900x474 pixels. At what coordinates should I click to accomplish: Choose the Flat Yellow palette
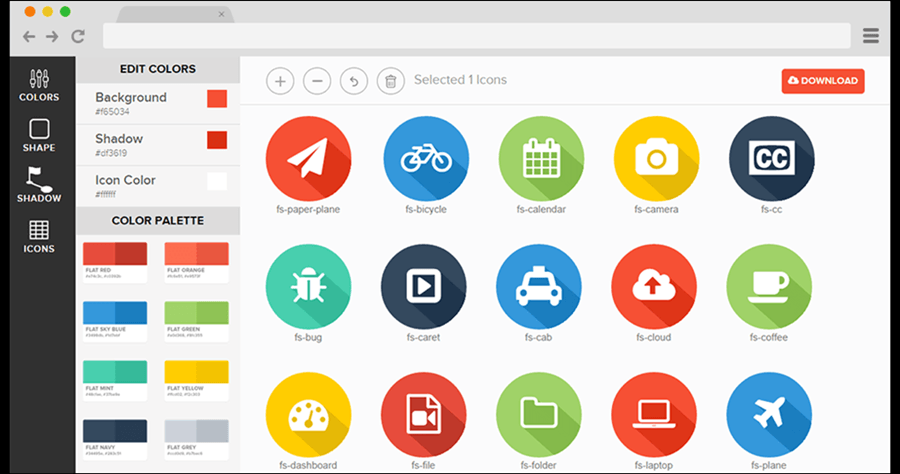[x=196, y=380]
